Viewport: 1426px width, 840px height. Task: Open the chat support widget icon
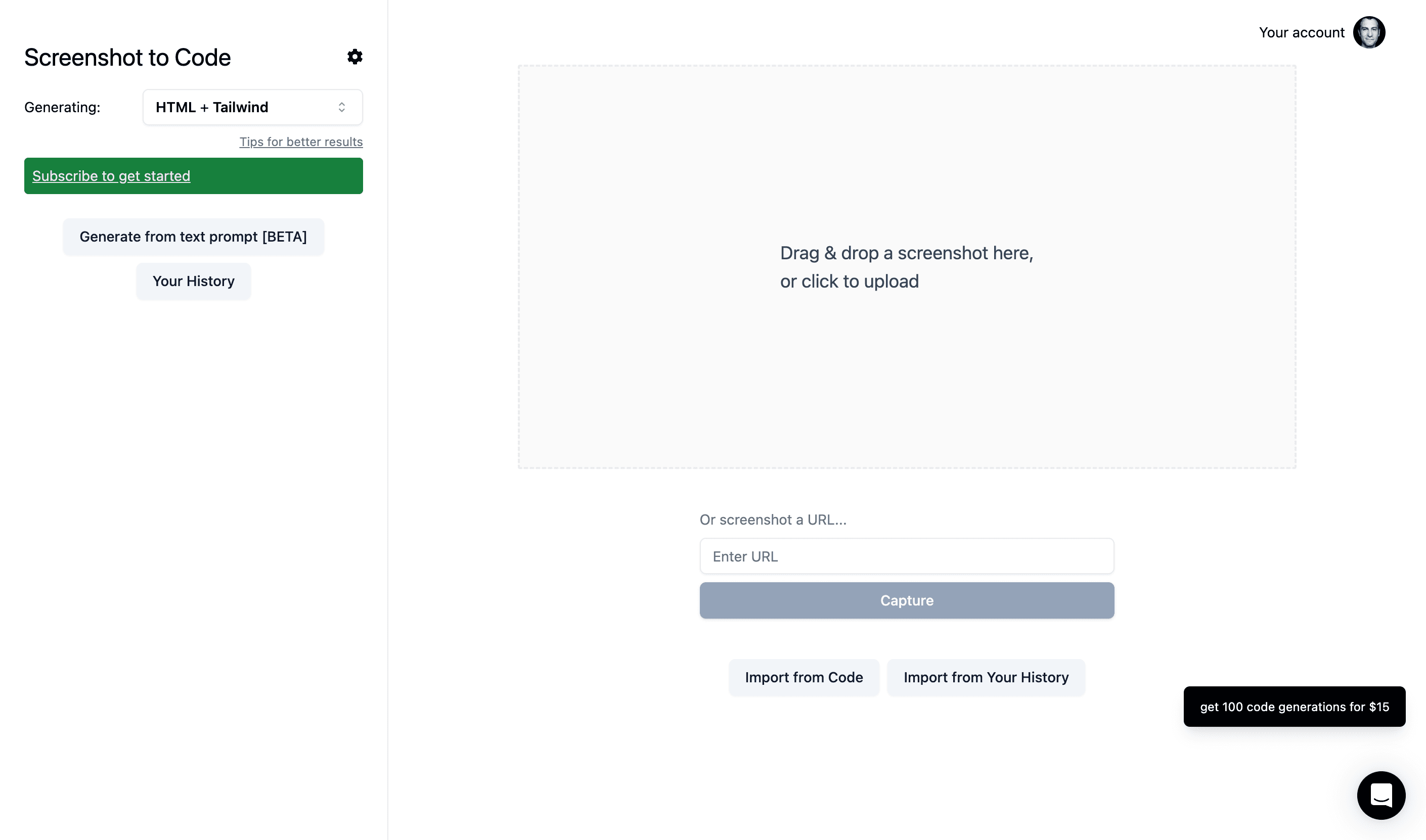(x=1380, y=796)
